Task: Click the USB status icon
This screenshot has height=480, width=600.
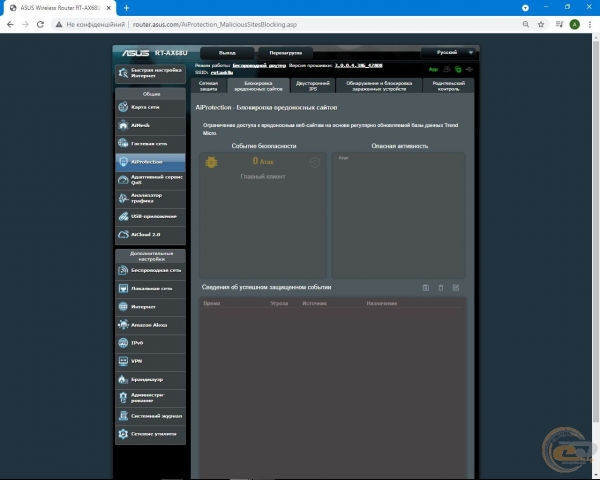Action: (x=469, y=69)
